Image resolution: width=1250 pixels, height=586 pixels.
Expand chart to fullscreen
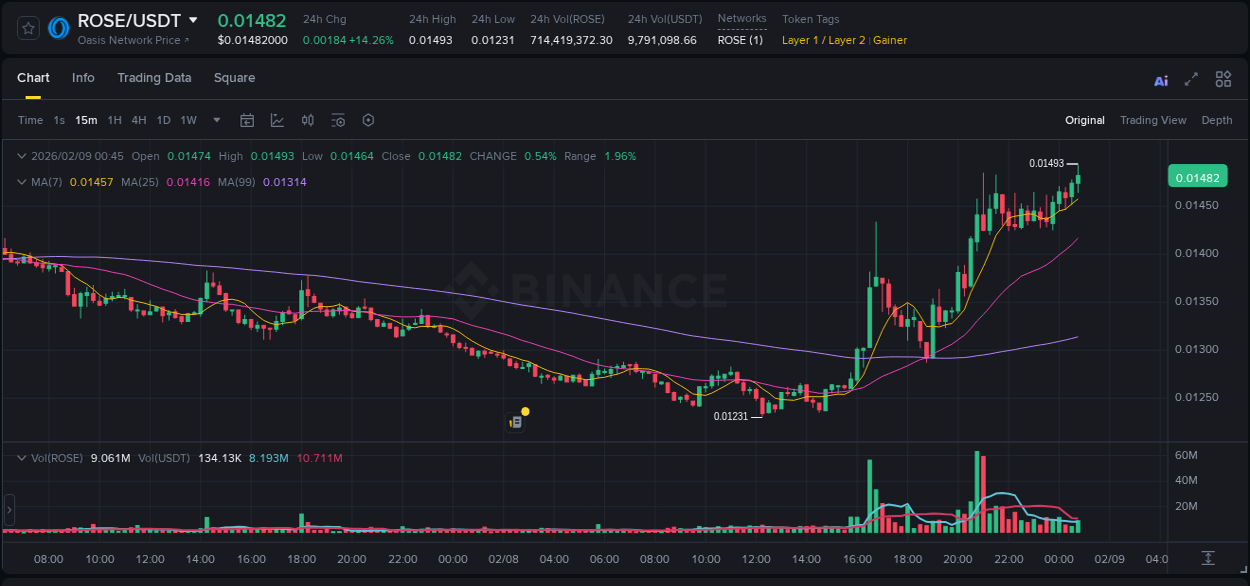pyautogui.click(x=1191, y=80)
